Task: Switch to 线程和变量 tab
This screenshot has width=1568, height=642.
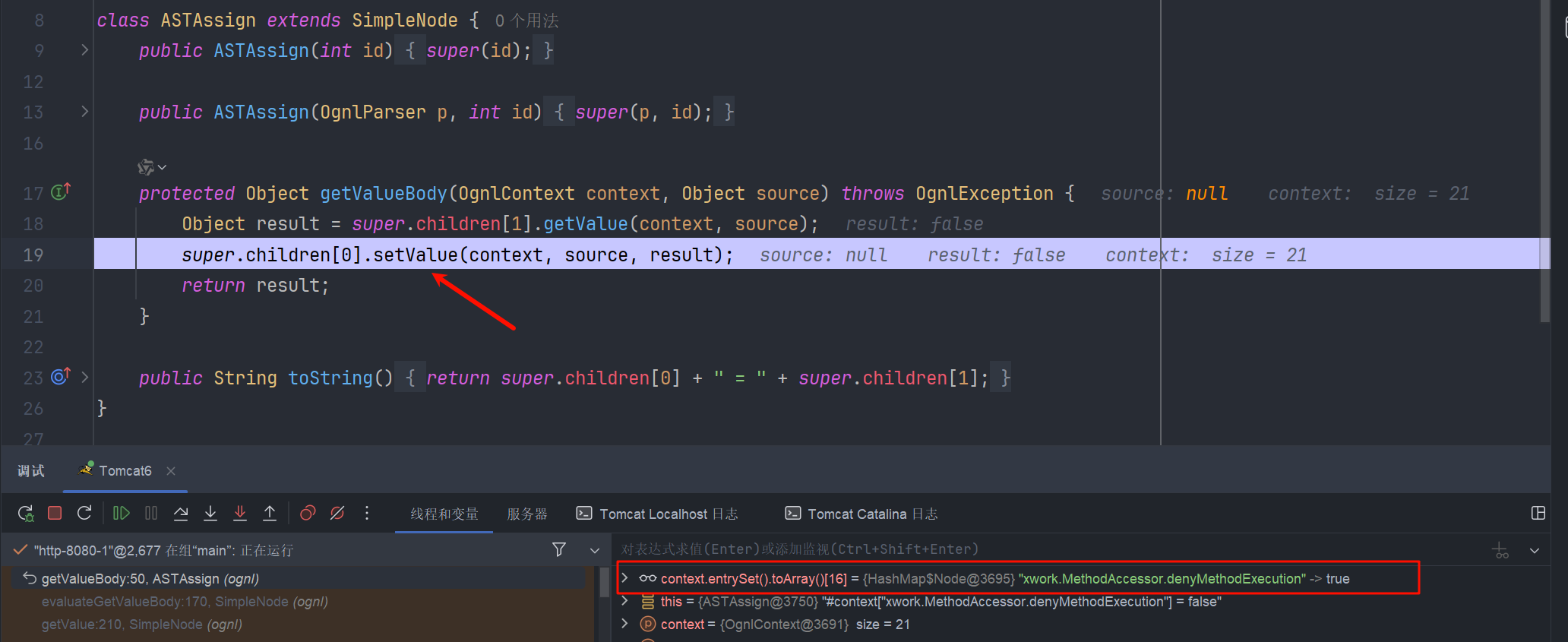Action: 444,514
